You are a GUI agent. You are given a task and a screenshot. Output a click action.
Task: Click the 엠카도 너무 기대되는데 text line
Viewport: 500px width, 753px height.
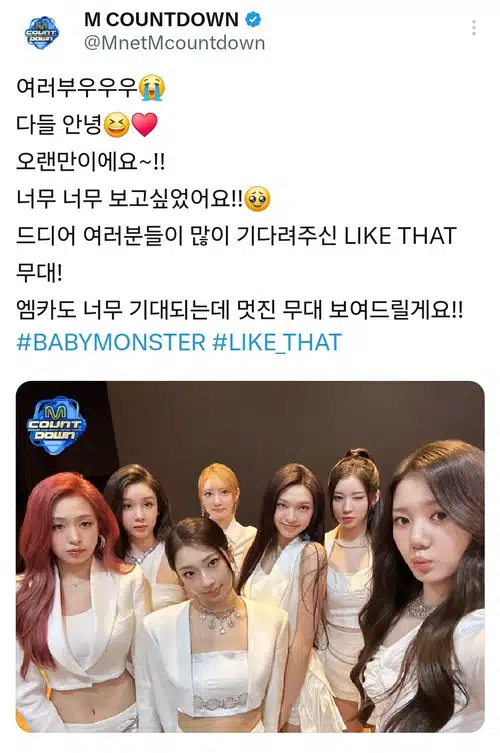pos(240,310)
